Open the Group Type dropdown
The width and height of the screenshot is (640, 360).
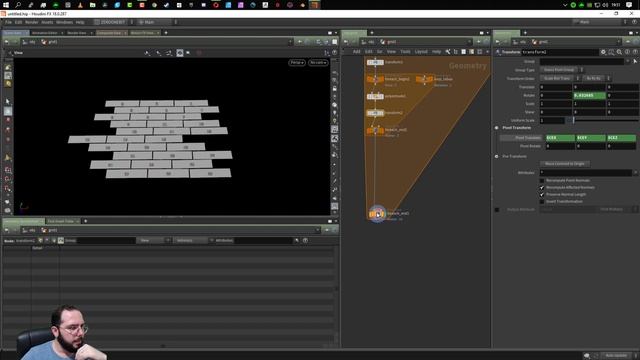tap(562, 70)
